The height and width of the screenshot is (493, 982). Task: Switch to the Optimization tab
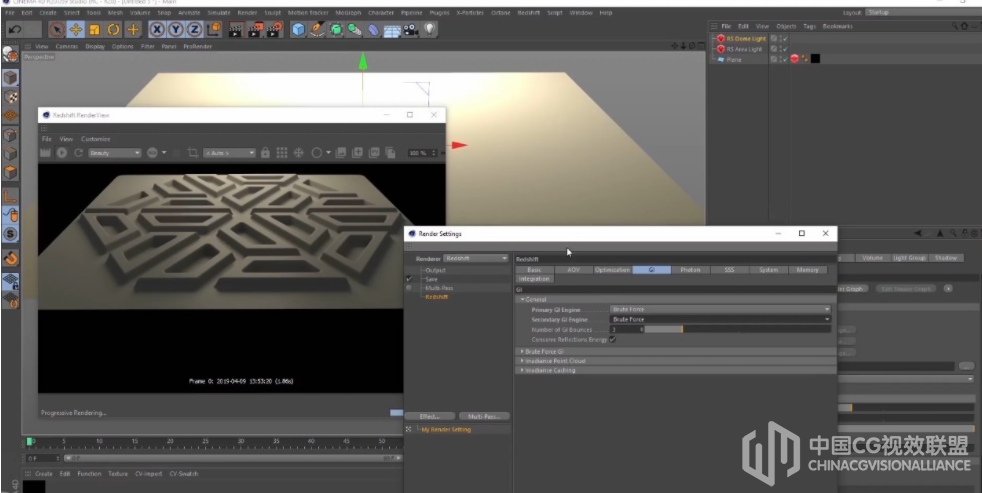point(612,269)
